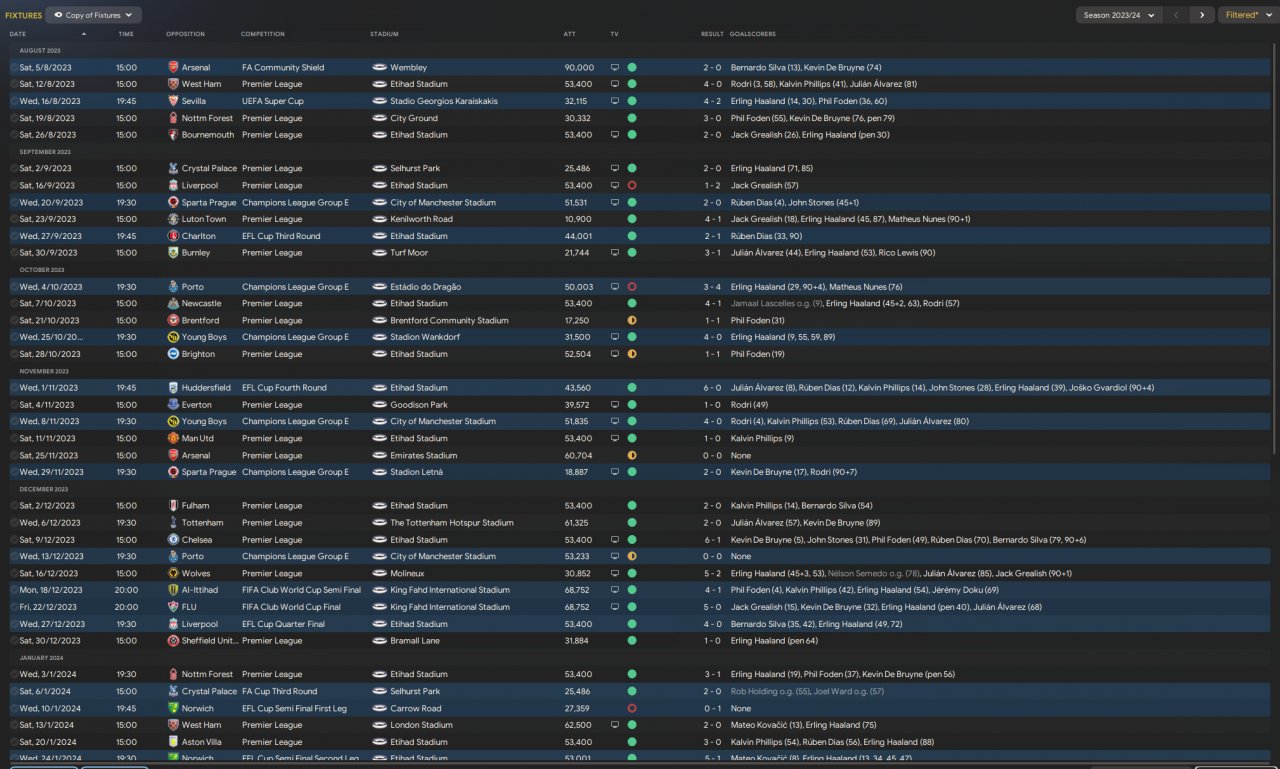Click the Wolves club badge
The image size is (1280, 769).
173,573
